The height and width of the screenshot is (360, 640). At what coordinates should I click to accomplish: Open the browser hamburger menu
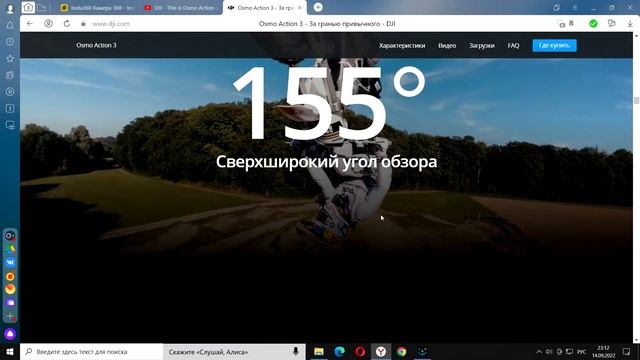point(574,8)
